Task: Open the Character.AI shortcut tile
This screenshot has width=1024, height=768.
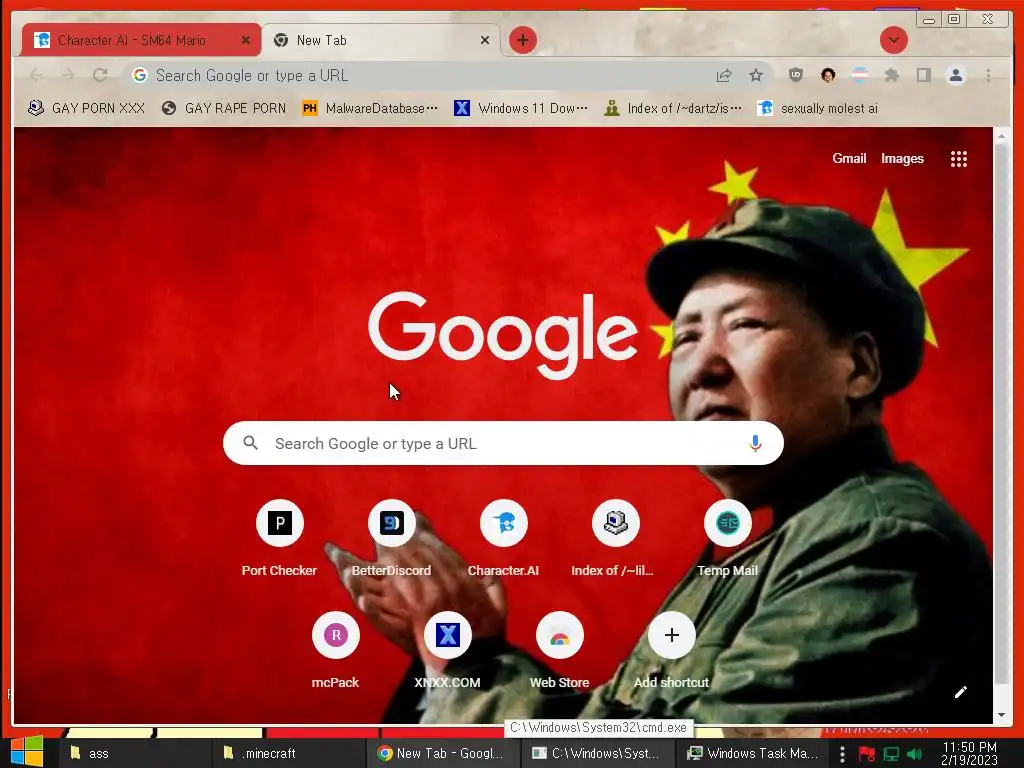Action: 504,524
